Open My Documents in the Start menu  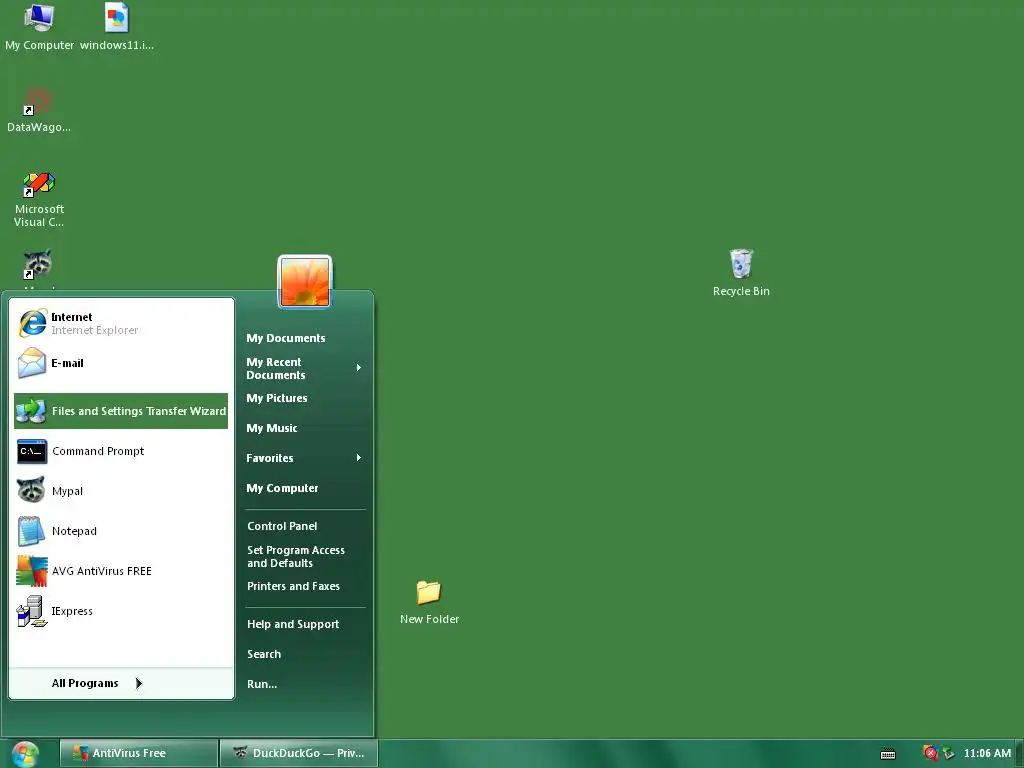pyautogui.click(x=285, y=338)
